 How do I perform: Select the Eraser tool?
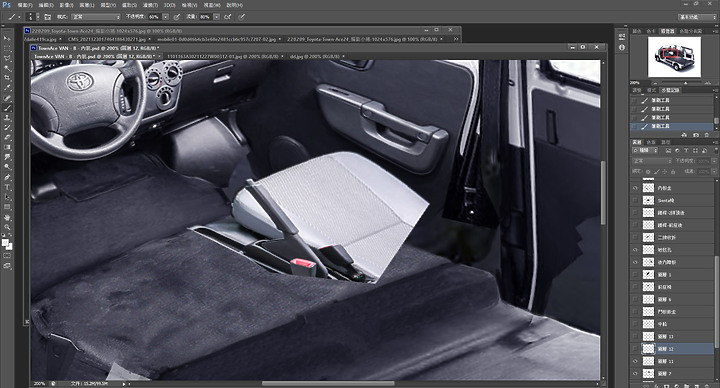[7, 137]
